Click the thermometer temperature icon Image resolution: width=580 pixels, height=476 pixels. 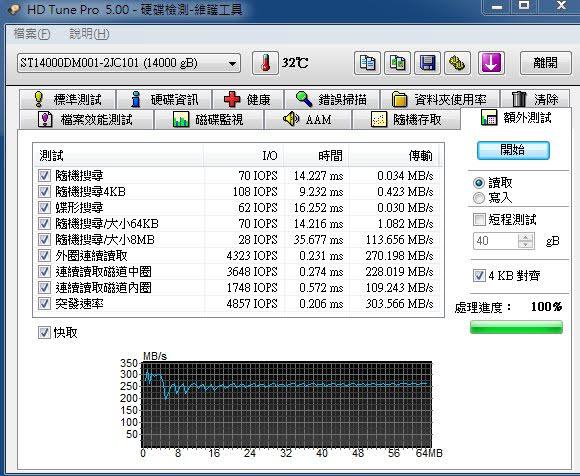click(265, 63)
